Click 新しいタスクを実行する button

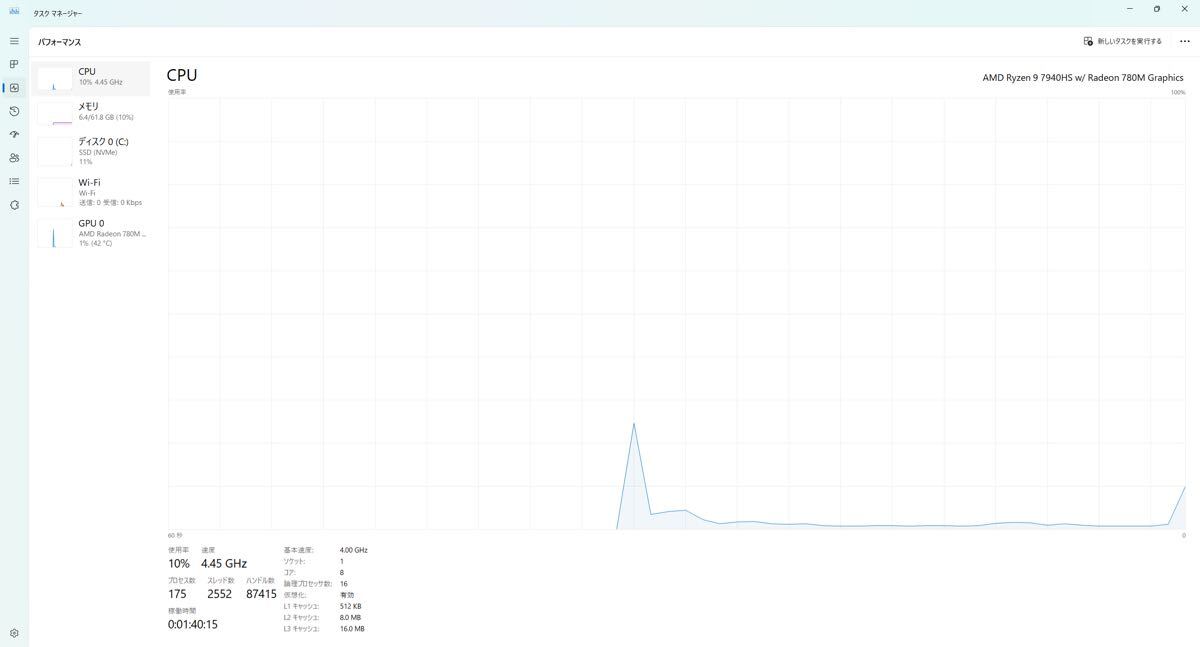point(1123,41)
